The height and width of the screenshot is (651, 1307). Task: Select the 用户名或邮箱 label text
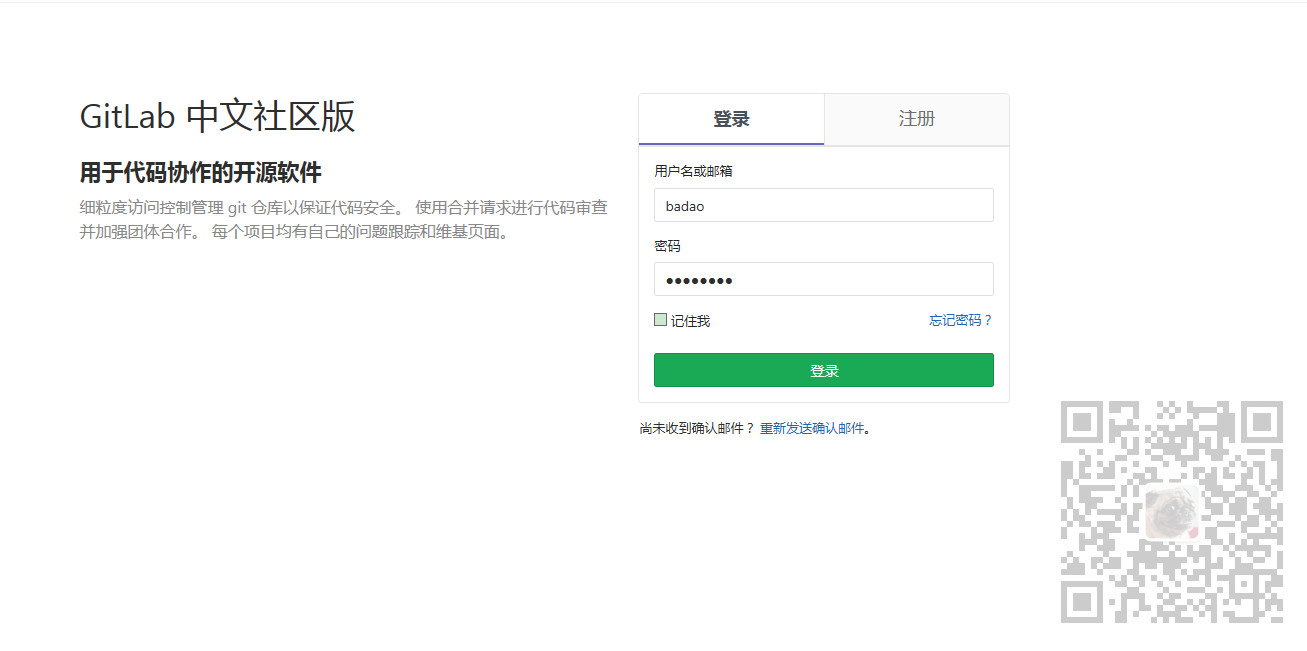click(693, 171)
